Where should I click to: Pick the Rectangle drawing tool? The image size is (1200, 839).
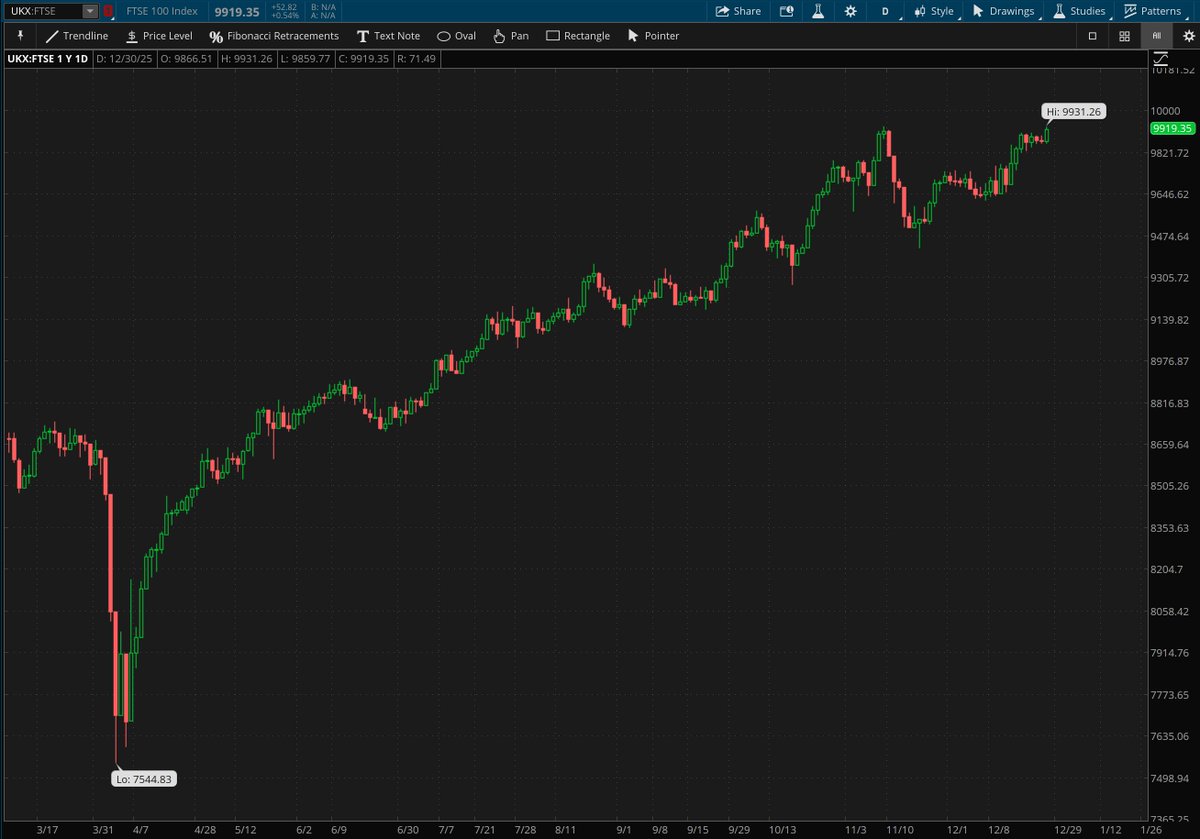point(578,35)
